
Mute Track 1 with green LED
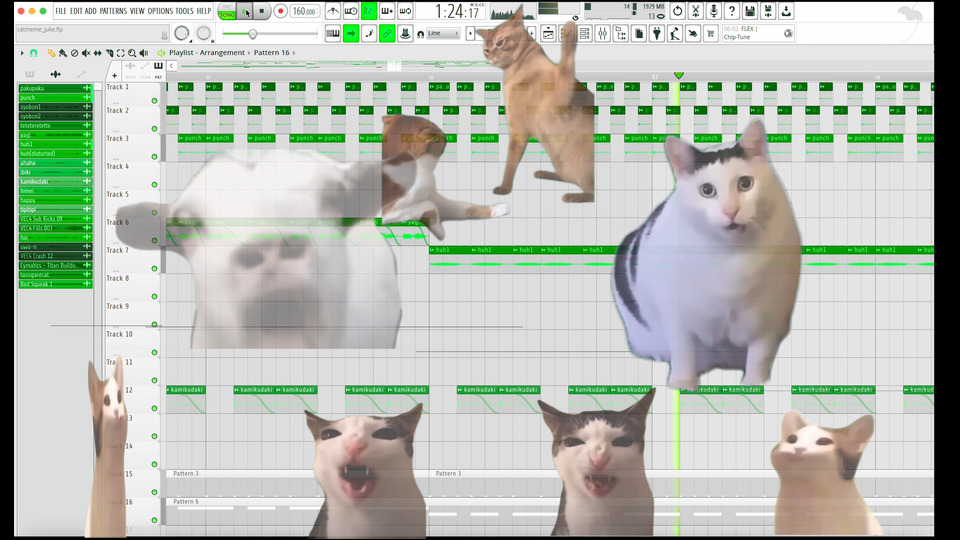point(154,101)
